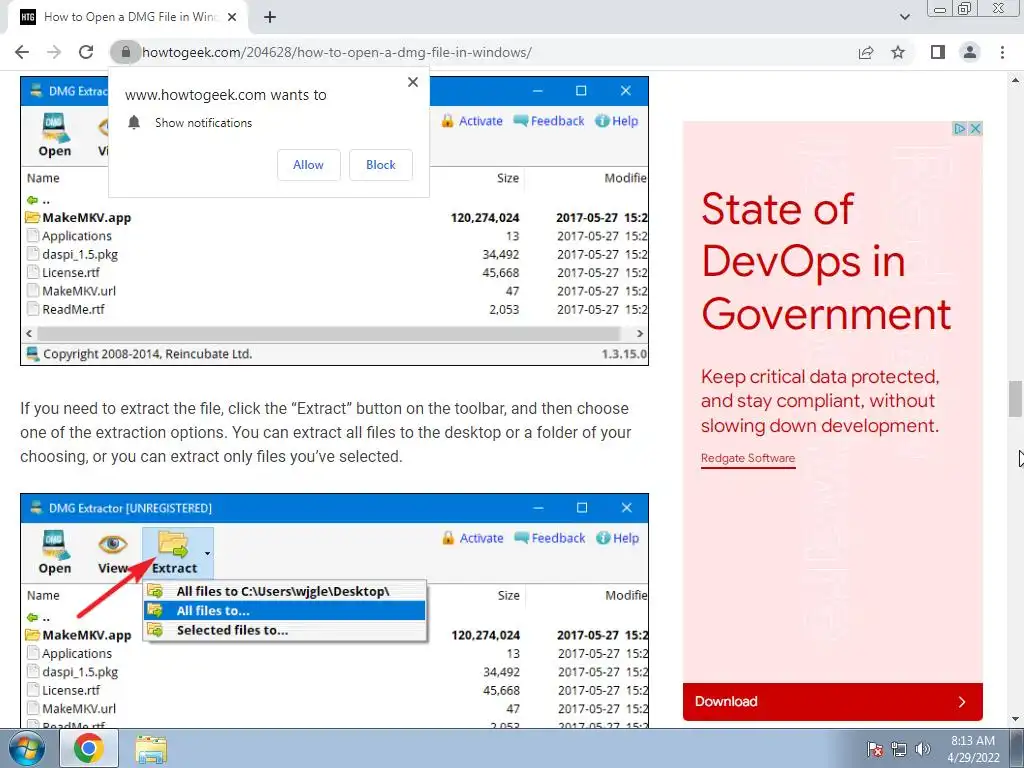The image size is (1024, 768).
Task: Click the Action Center flag tray icon
Action: [874, 749]
